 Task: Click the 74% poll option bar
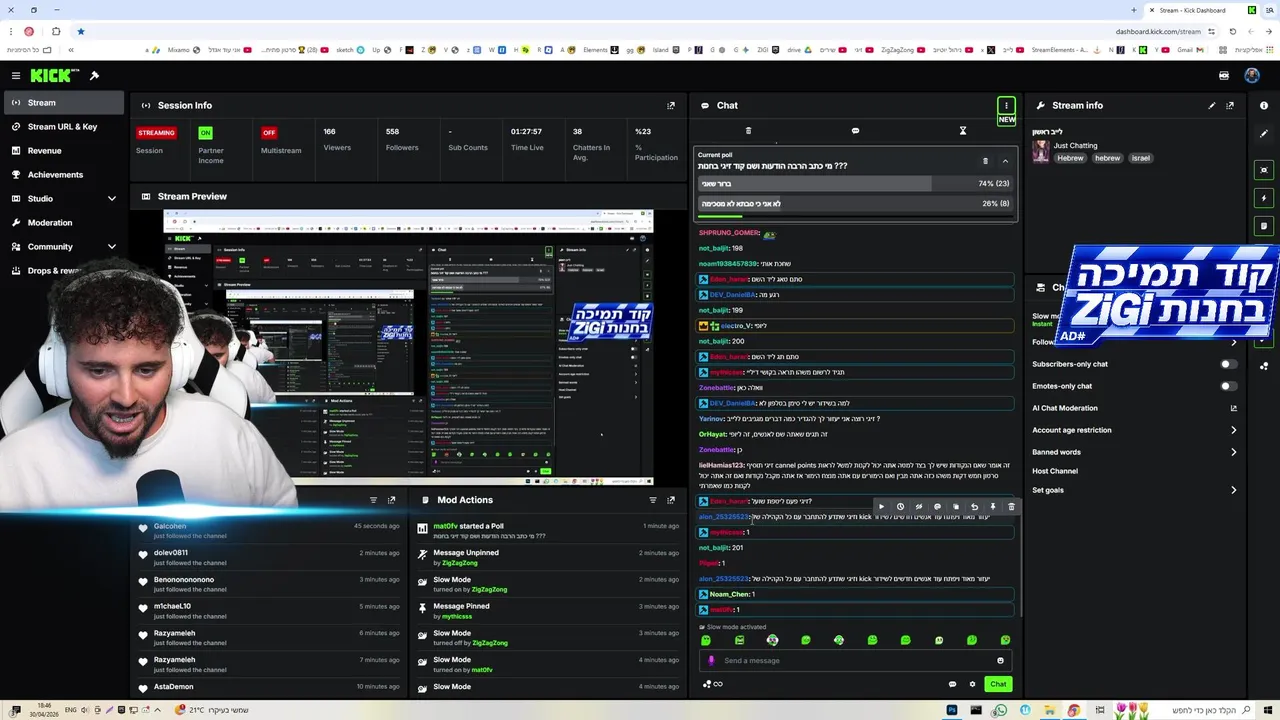pos(855,184)
